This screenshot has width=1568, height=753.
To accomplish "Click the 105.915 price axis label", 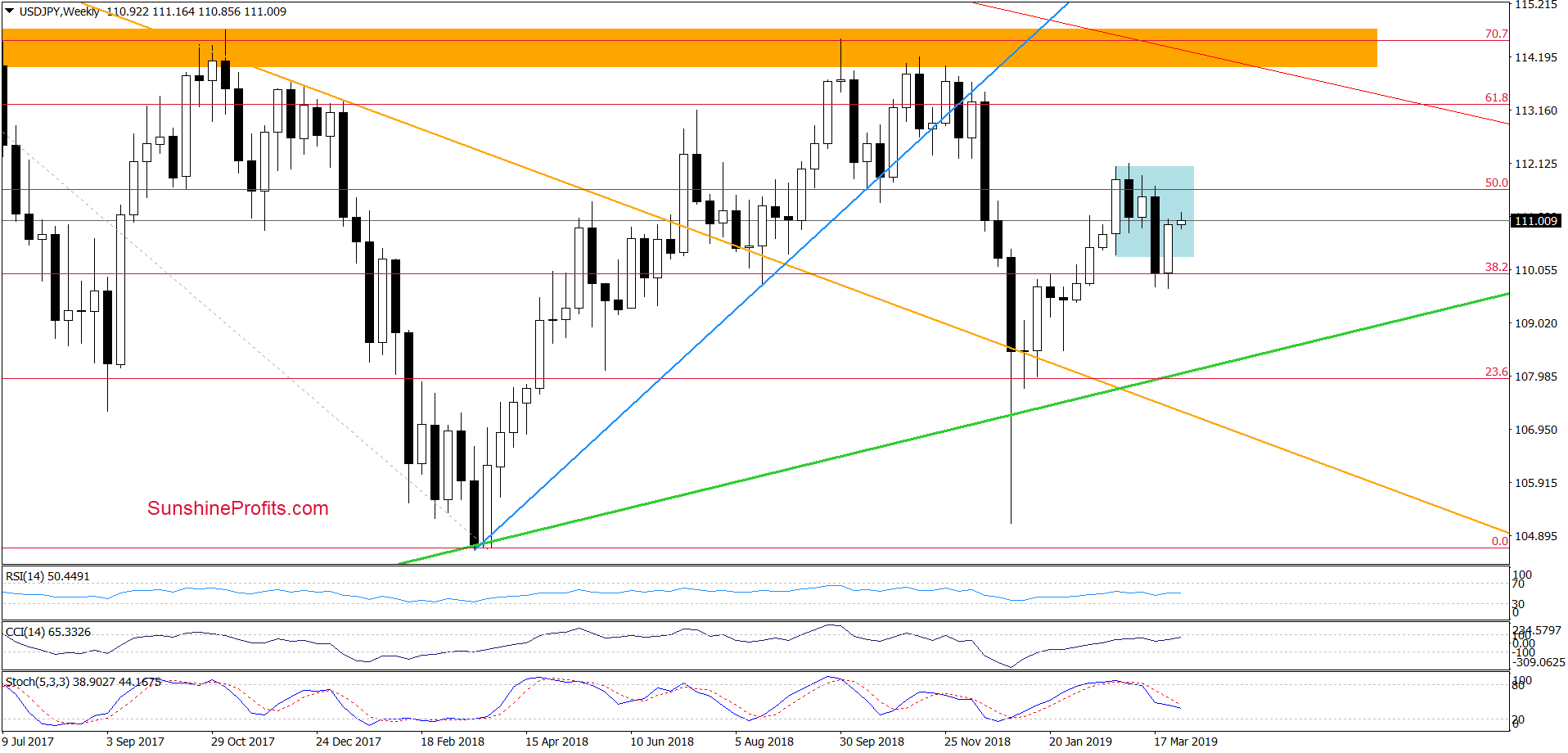I will [x=1536, y=483].
